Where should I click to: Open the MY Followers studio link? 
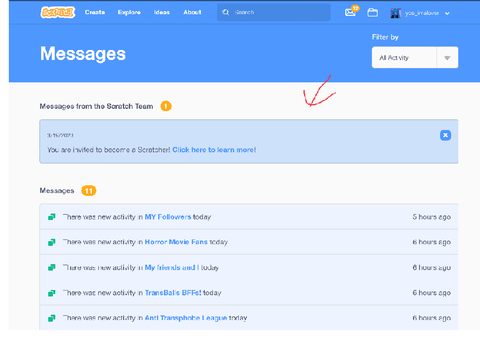tap(168, 217)
